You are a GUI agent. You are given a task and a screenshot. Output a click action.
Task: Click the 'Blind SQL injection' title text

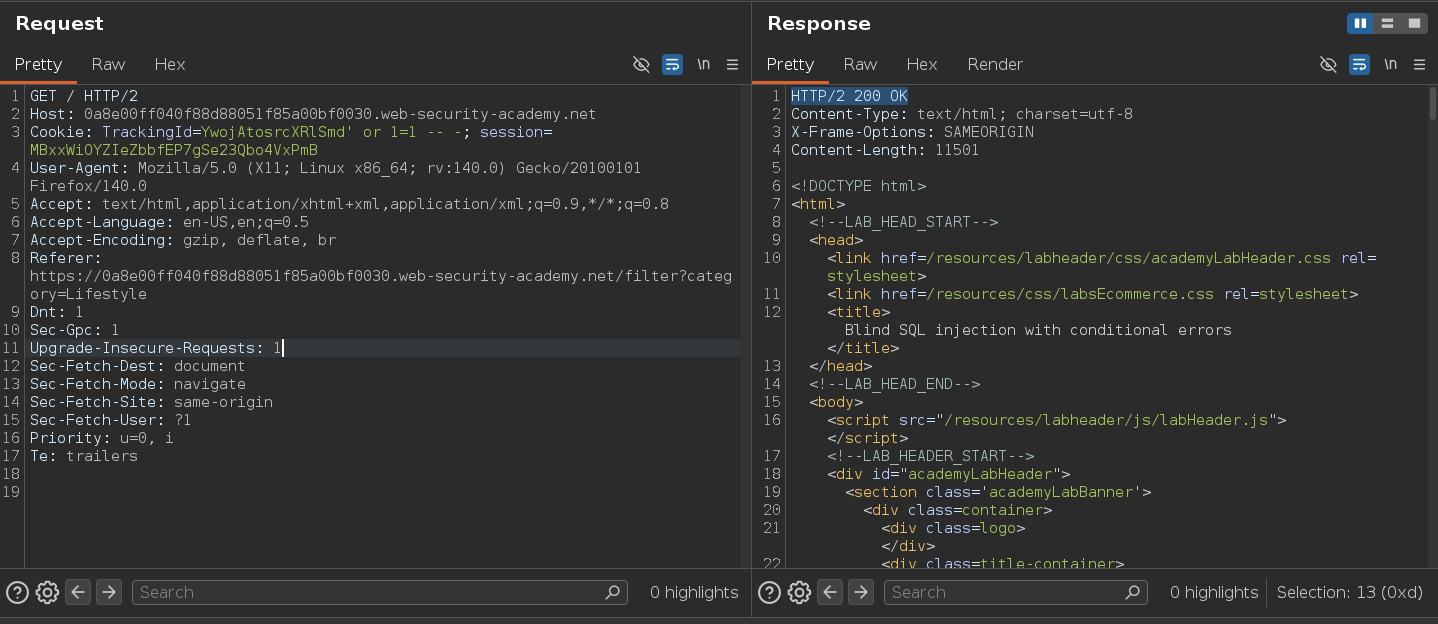pos(1038,330)
